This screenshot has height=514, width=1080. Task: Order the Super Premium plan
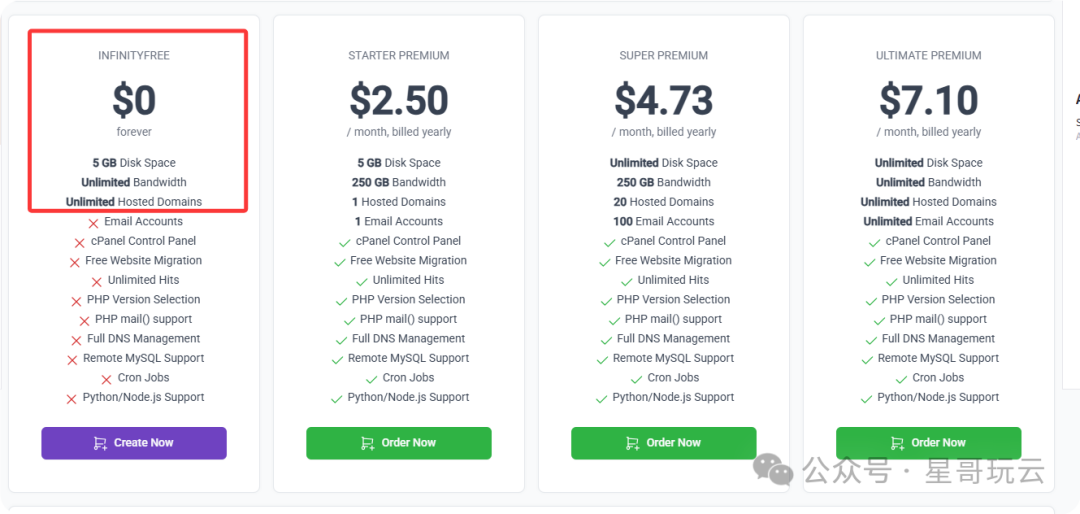(x=663, y=443)
